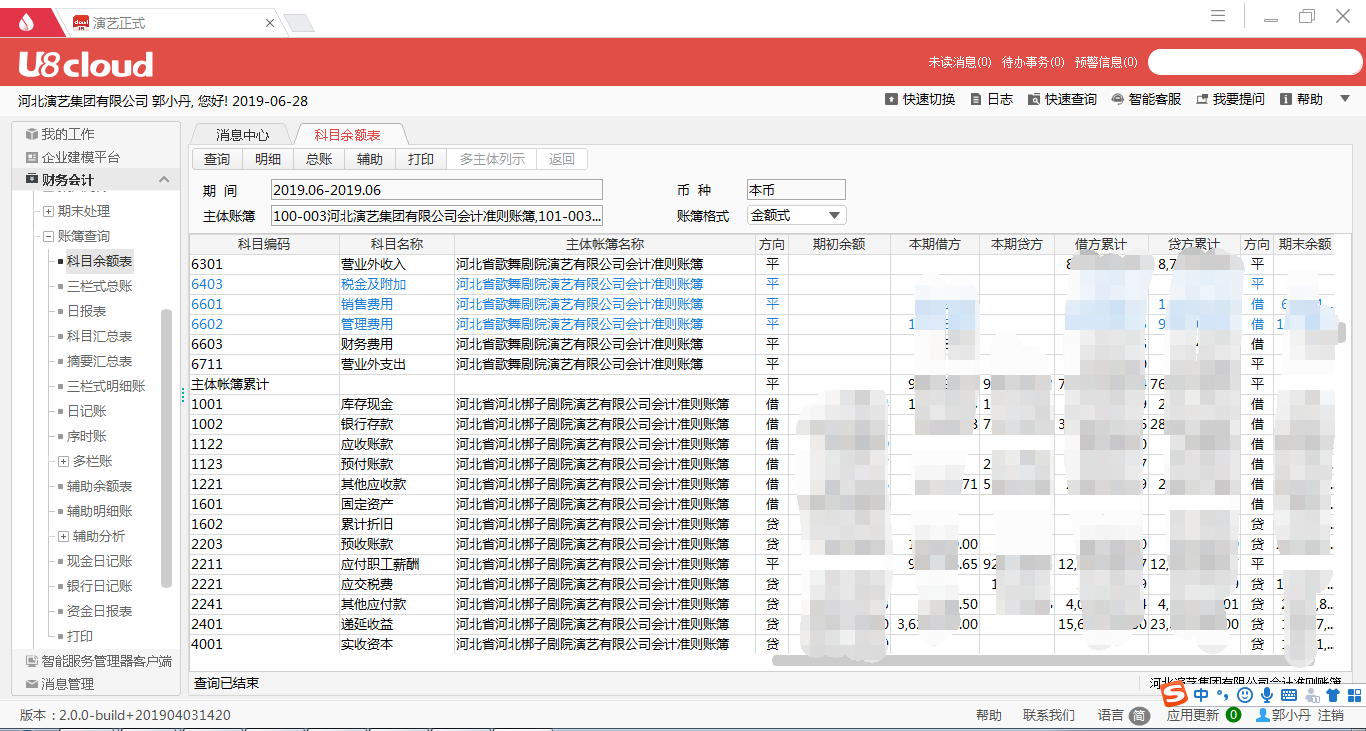Click the 我要提问 ask question icon
Viewport: 1366px width, 731px height.
coord(1201,100)
